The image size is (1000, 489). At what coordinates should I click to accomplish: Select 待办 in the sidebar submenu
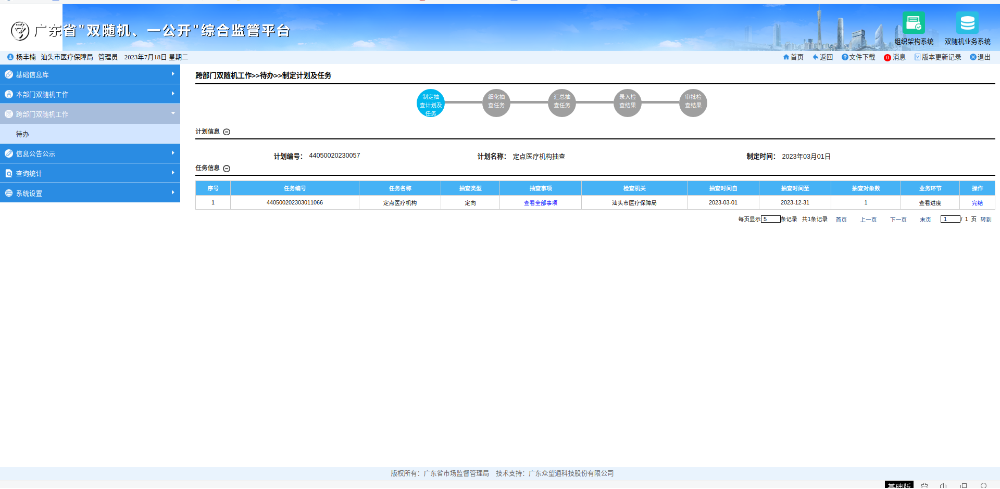pyautogui.click(x=23, y=134)
